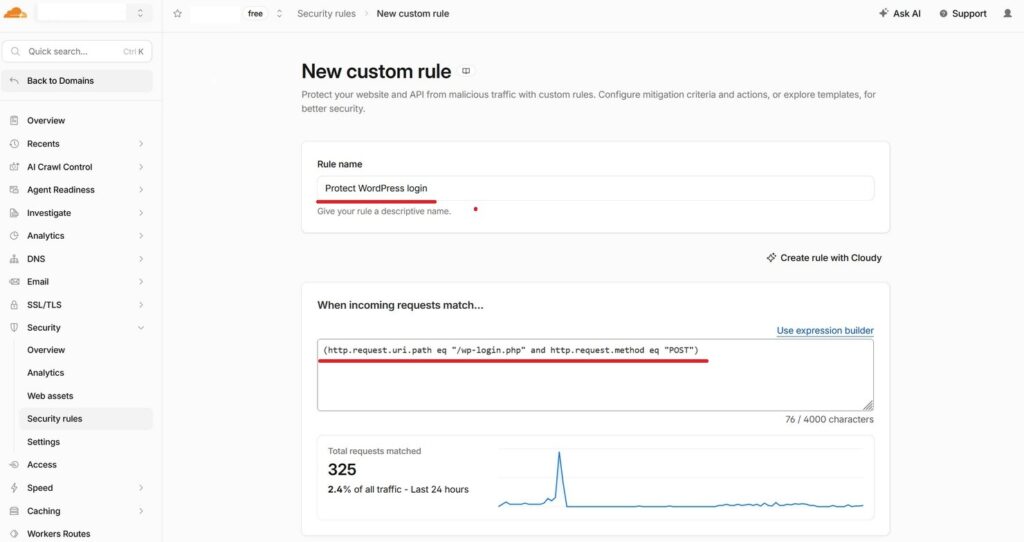Open the Access menu item
This screenshot has width=1024, height=542.
[x=42, y=465]
